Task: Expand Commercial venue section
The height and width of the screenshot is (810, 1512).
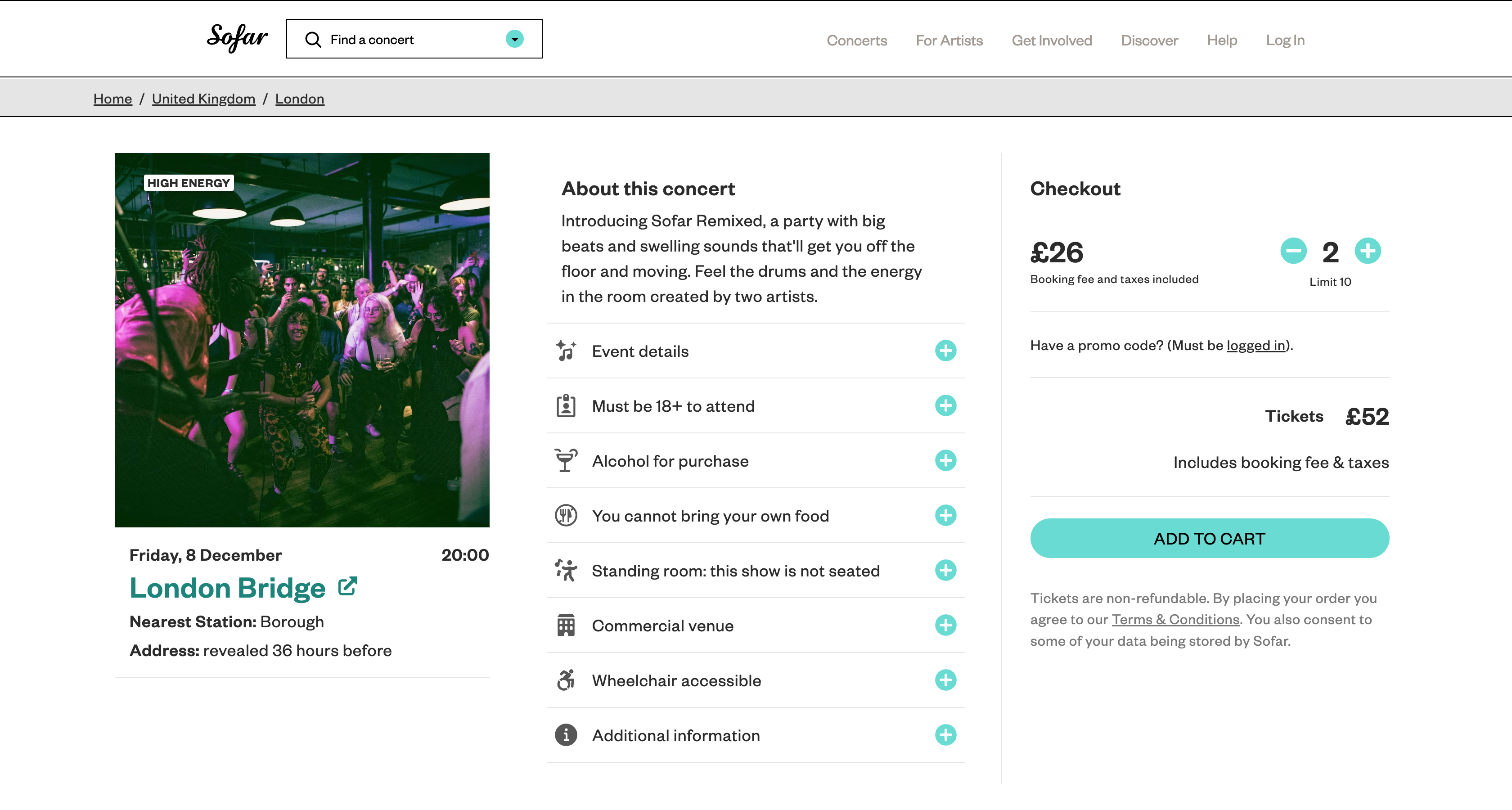Action: (x=945, y=625)
